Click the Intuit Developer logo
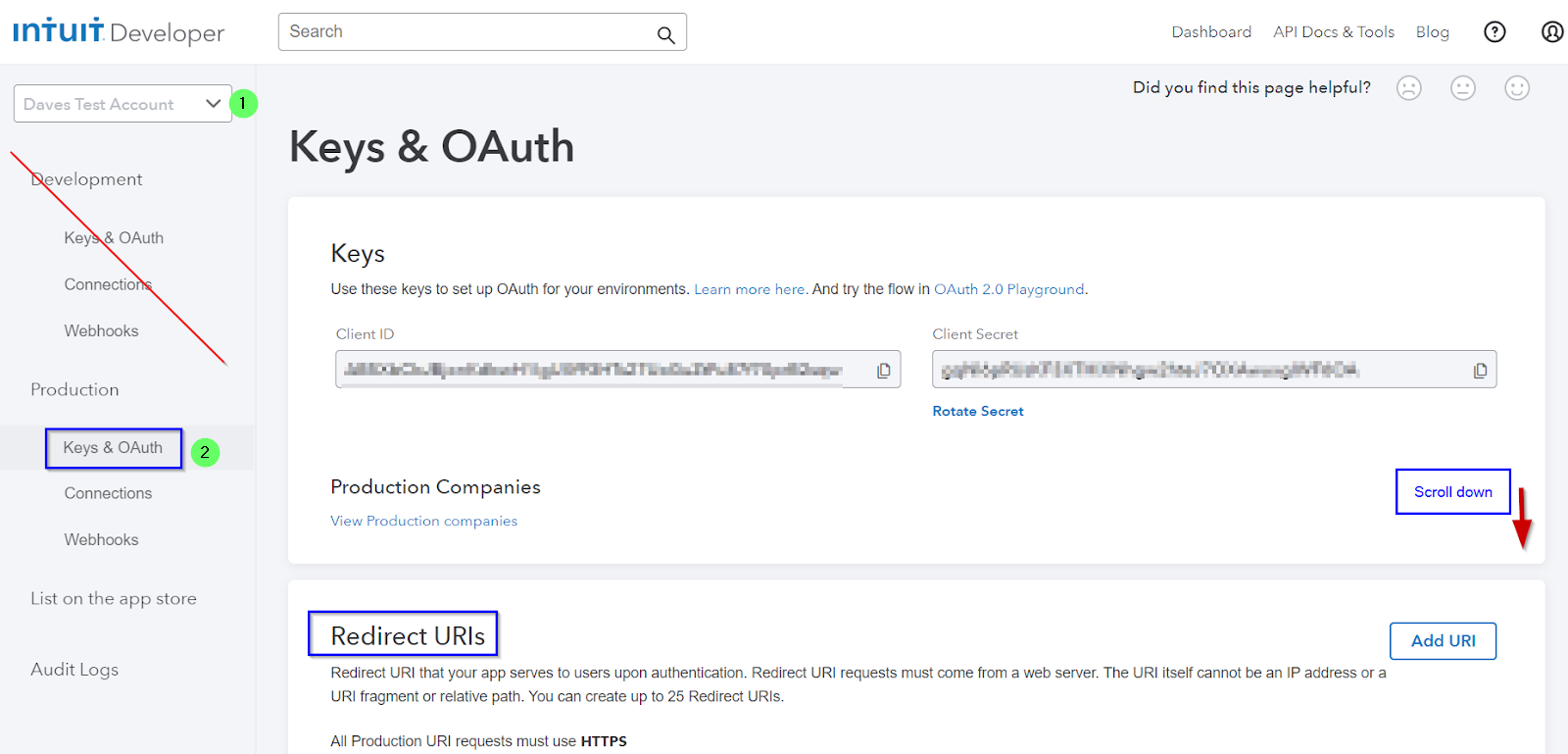 pyautogui.click(x=119, y=31)
